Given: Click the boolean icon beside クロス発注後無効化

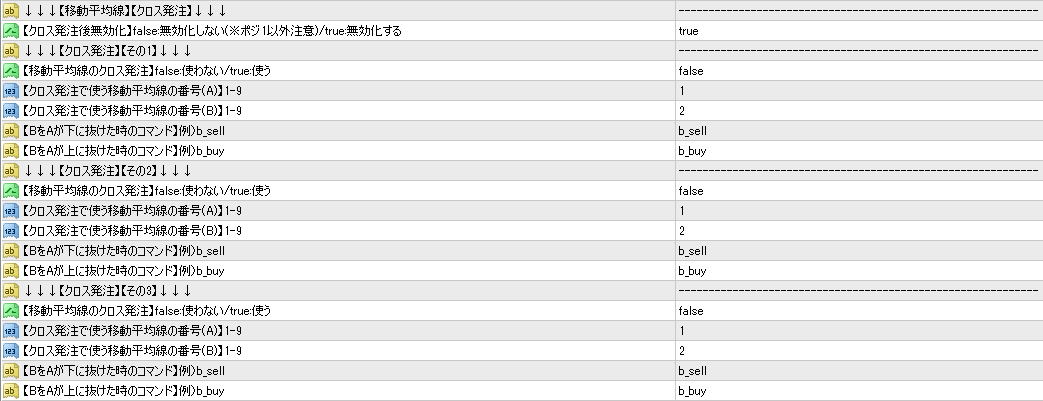Looking at the screenshot, I should [x=10, y=31].
